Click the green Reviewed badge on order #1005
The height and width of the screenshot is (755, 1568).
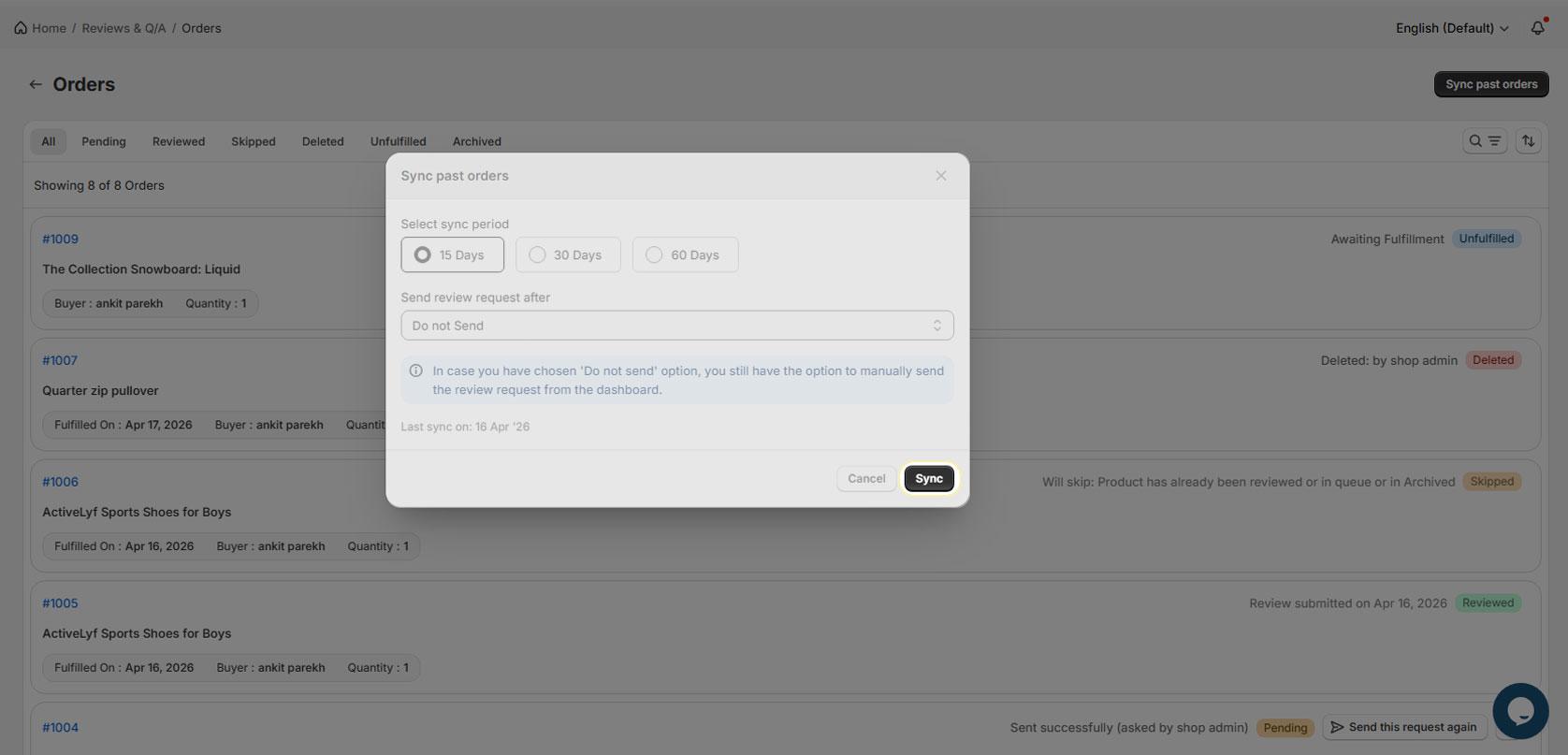point(1488,603)
